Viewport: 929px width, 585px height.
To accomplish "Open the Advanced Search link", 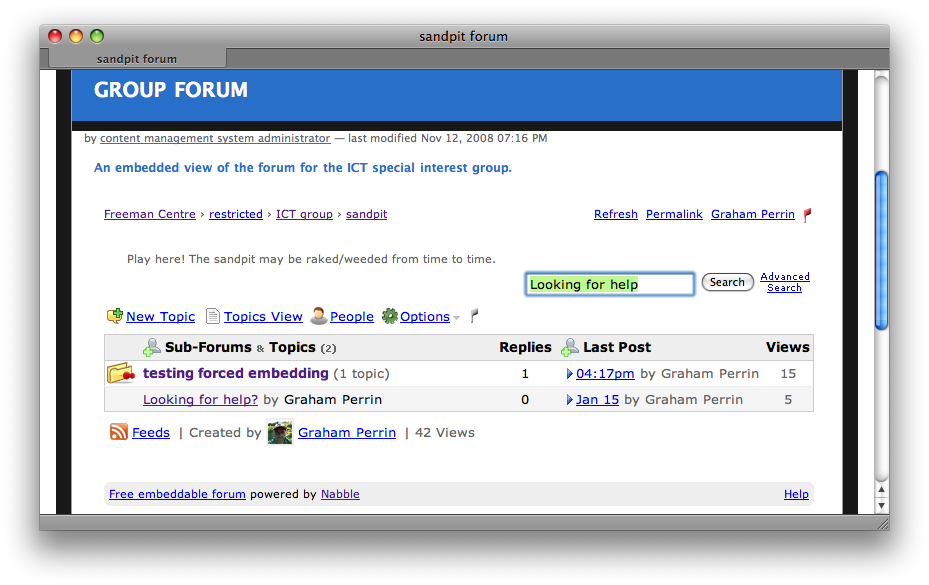I will [785, 282].
